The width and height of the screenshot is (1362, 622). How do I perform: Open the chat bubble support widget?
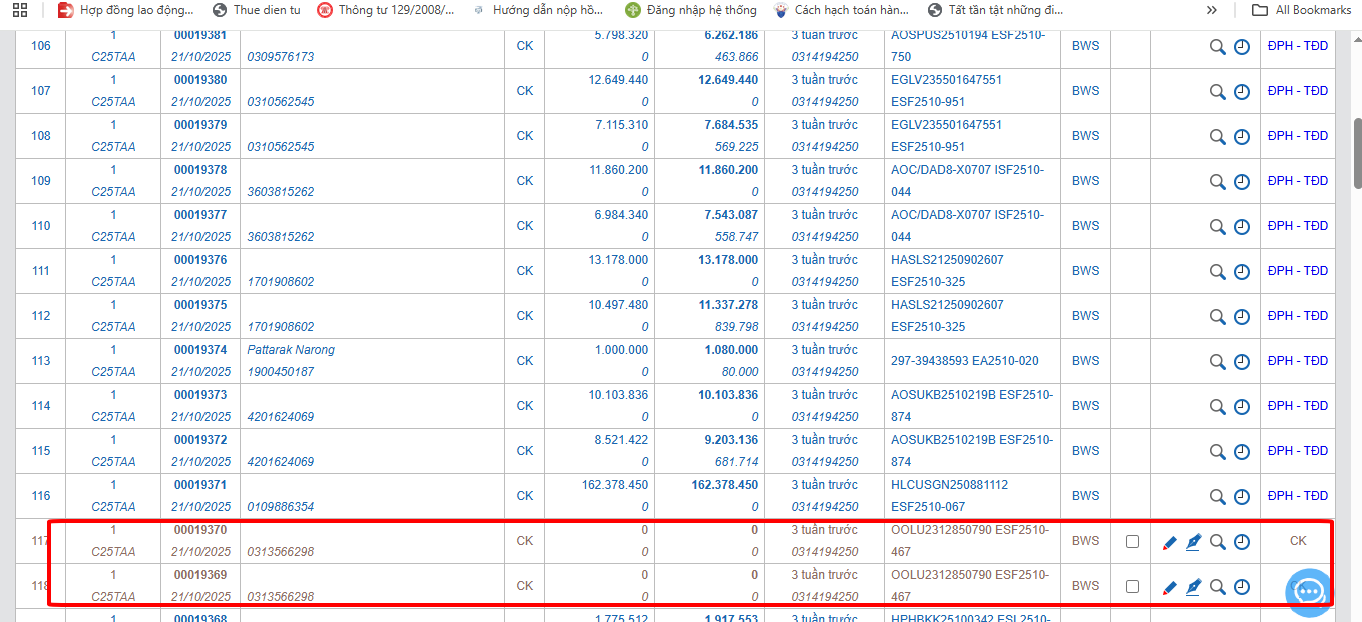tap(1309, 591)
